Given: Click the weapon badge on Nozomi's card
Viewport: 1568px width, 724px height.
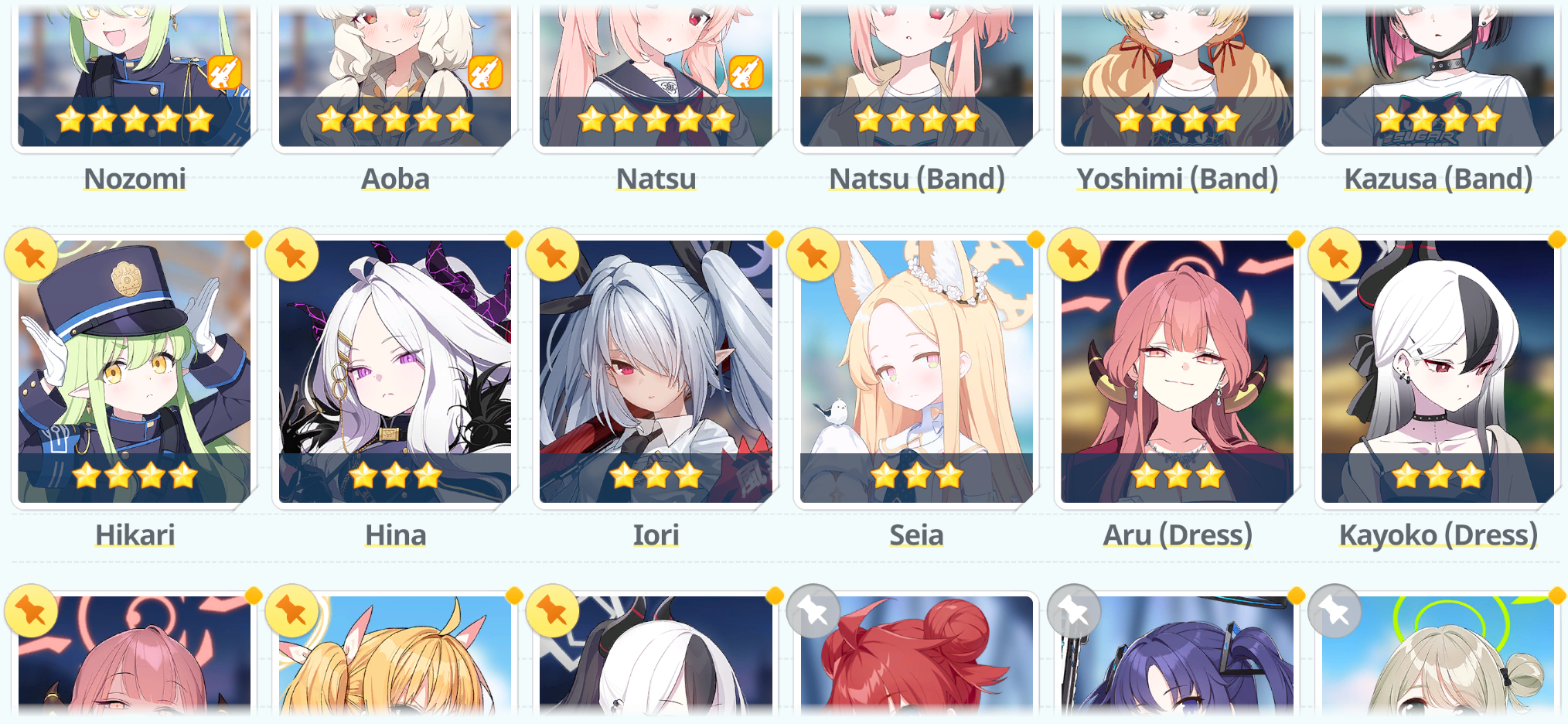Looking at the screenshot, I should click(x=224, y=73).
